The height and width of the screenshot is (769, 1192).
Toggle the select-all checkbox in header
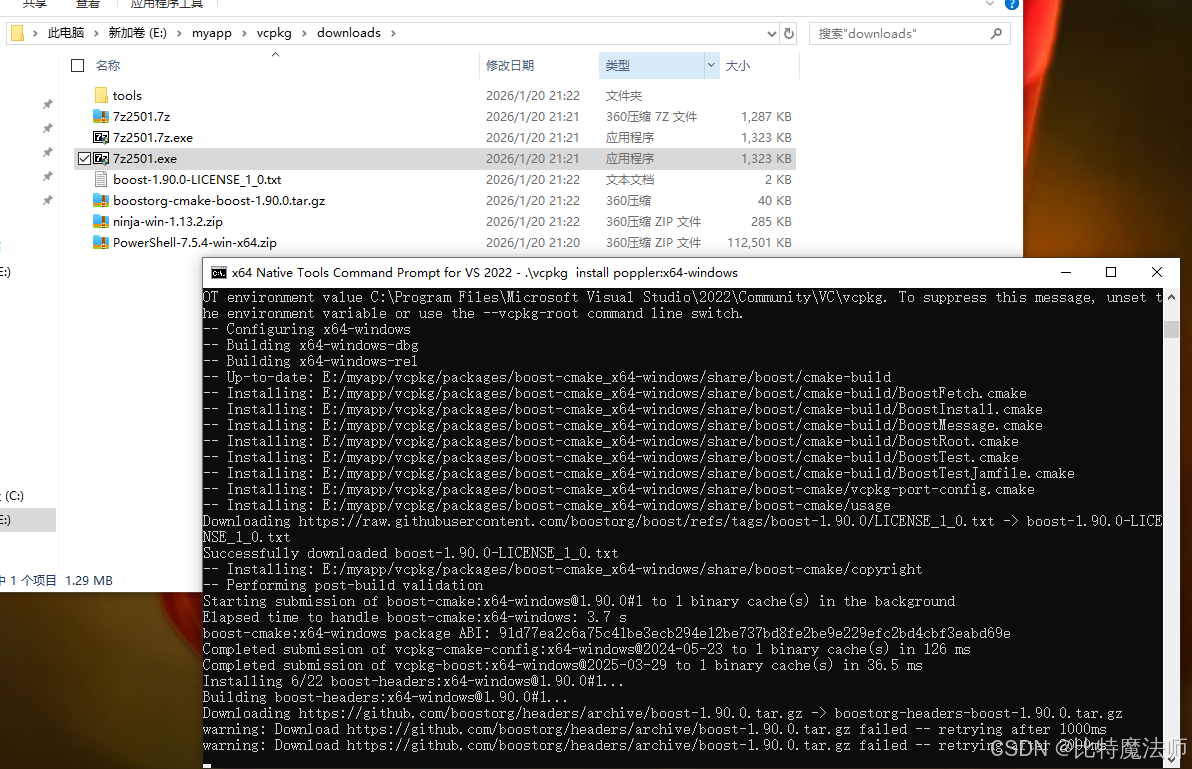point(78,65)
